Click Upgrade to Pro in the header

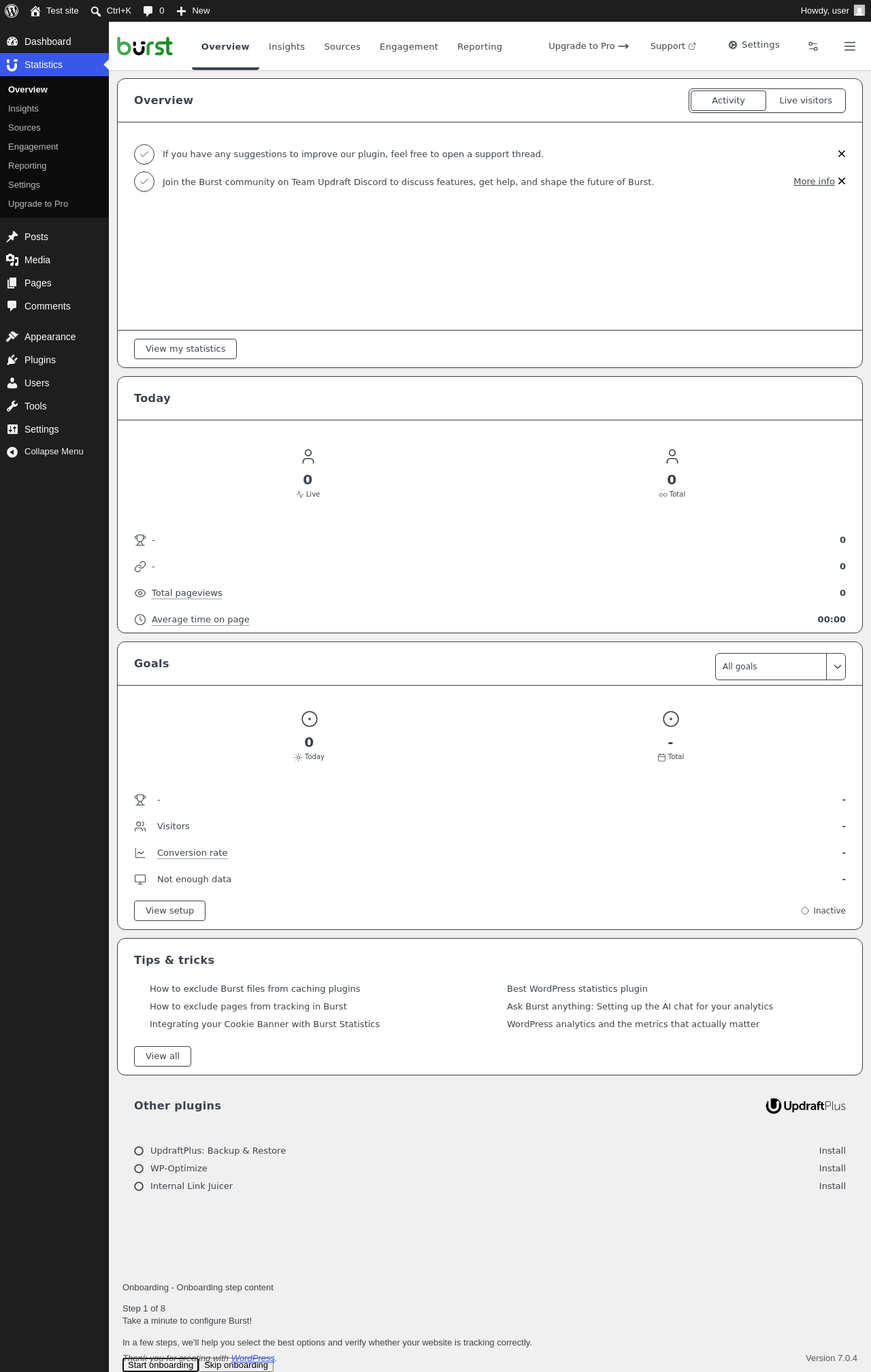589,46
